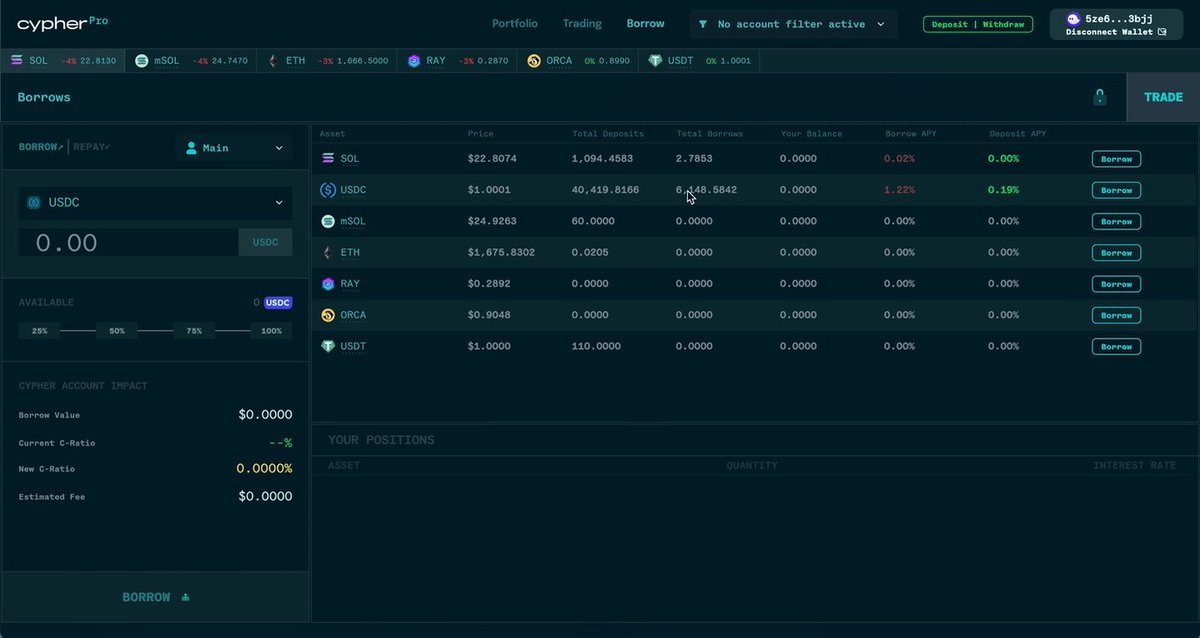
Task: Click Borrow button in SOL row
Action: tap(1116, 159)
